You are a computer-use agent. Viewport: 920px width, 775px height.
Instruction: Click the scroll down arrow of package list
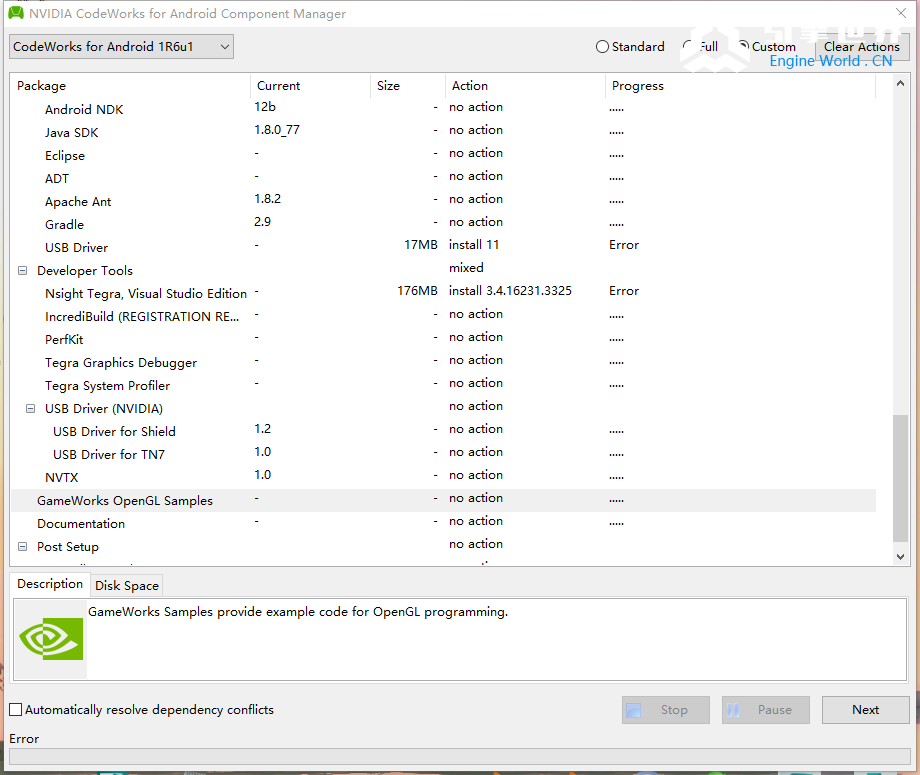click(900, 557)
